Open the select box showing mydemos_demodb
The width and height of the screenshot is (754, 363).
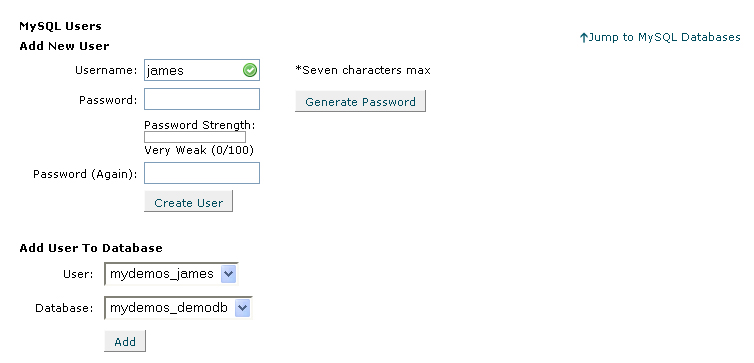[x=178, y=308]
